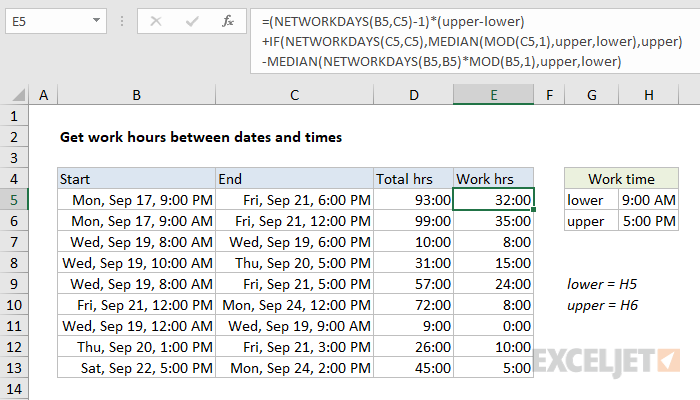Image resolution: width=700 pixels, height=400 pixels.
Task: Click cell D10 showing 72:00
Action: [x=413, y=304]
